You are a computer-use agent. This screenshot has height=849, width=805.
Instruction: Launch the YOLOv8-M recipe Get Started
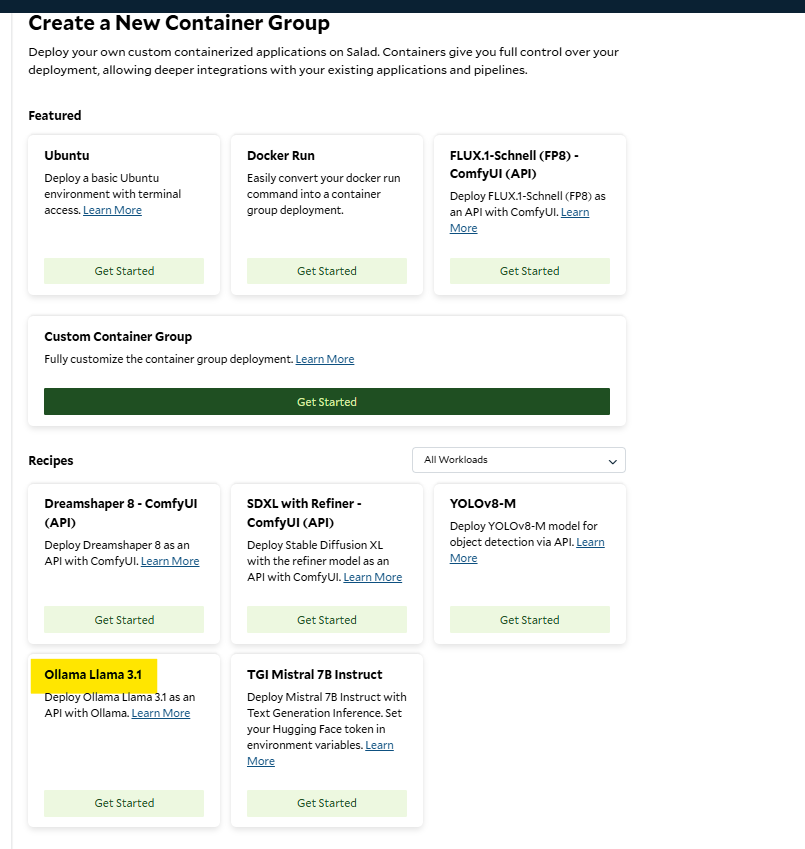[x=529, y=619]
